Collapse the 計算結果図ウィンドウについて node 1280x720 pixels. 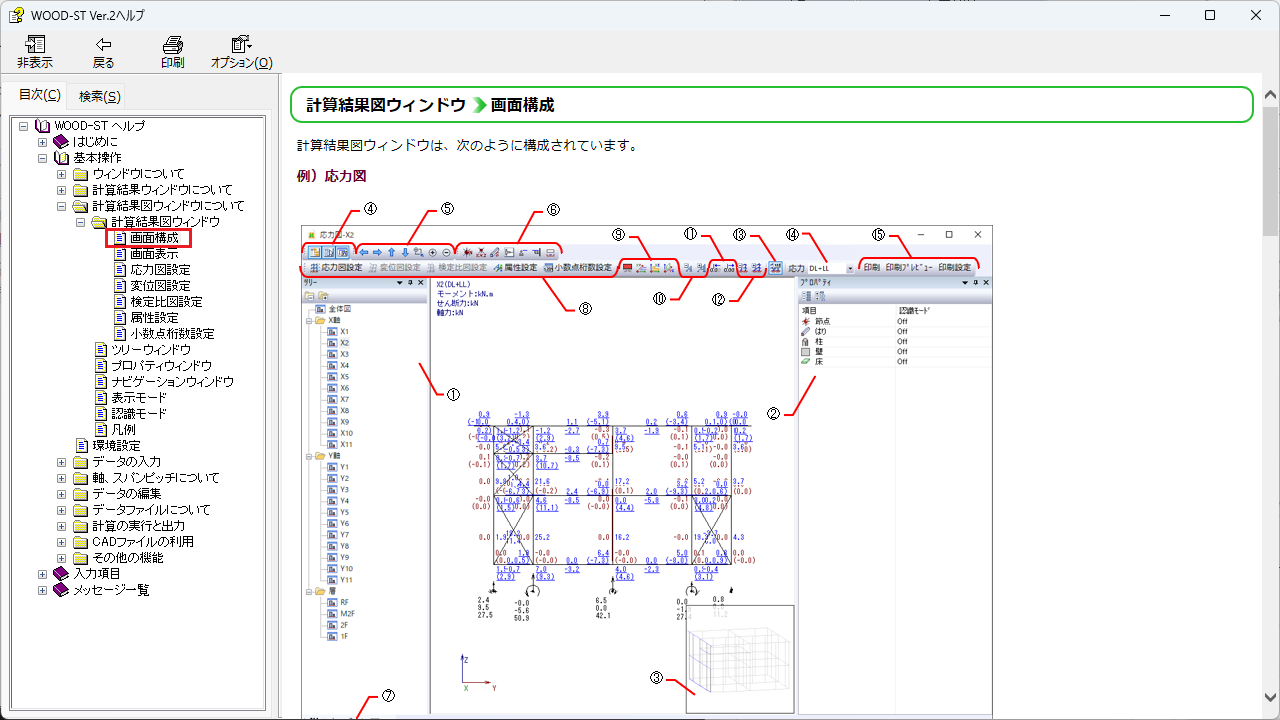62,206
